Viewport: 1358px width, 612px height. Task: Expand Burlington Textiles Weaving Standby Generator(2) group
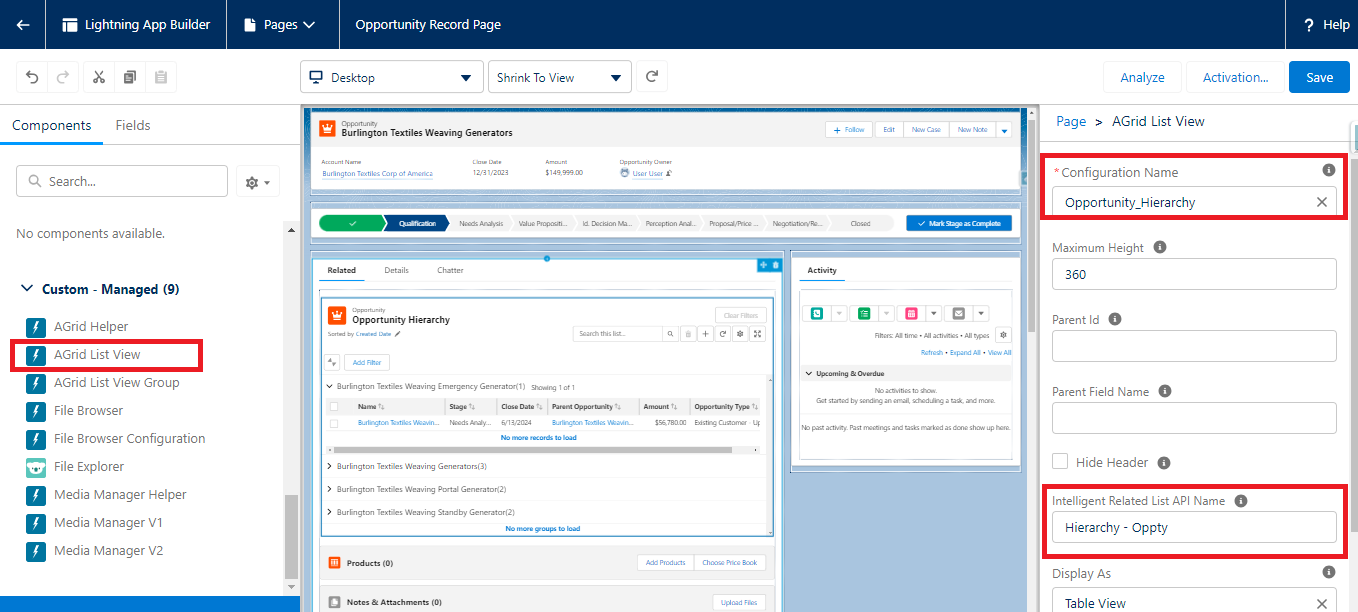point(330,512)
